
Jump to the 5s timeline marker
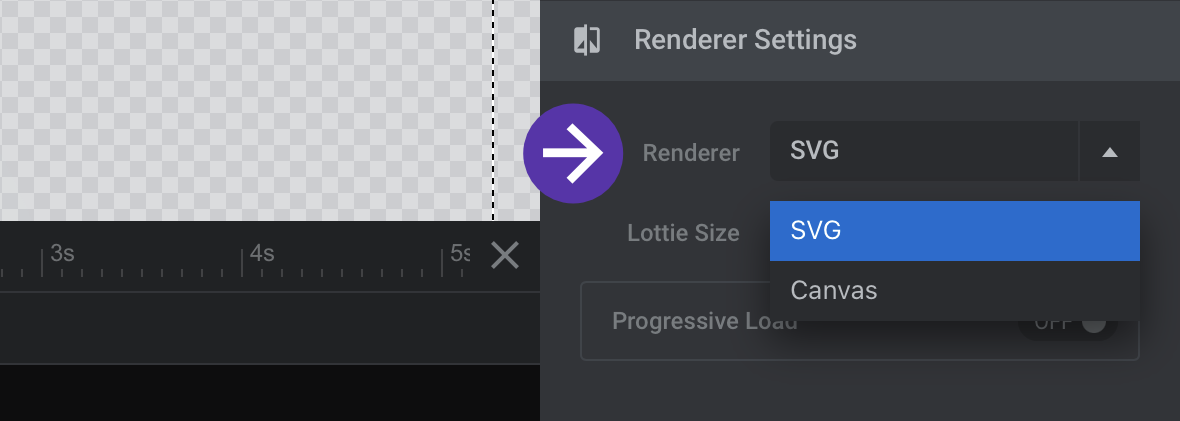461,253
